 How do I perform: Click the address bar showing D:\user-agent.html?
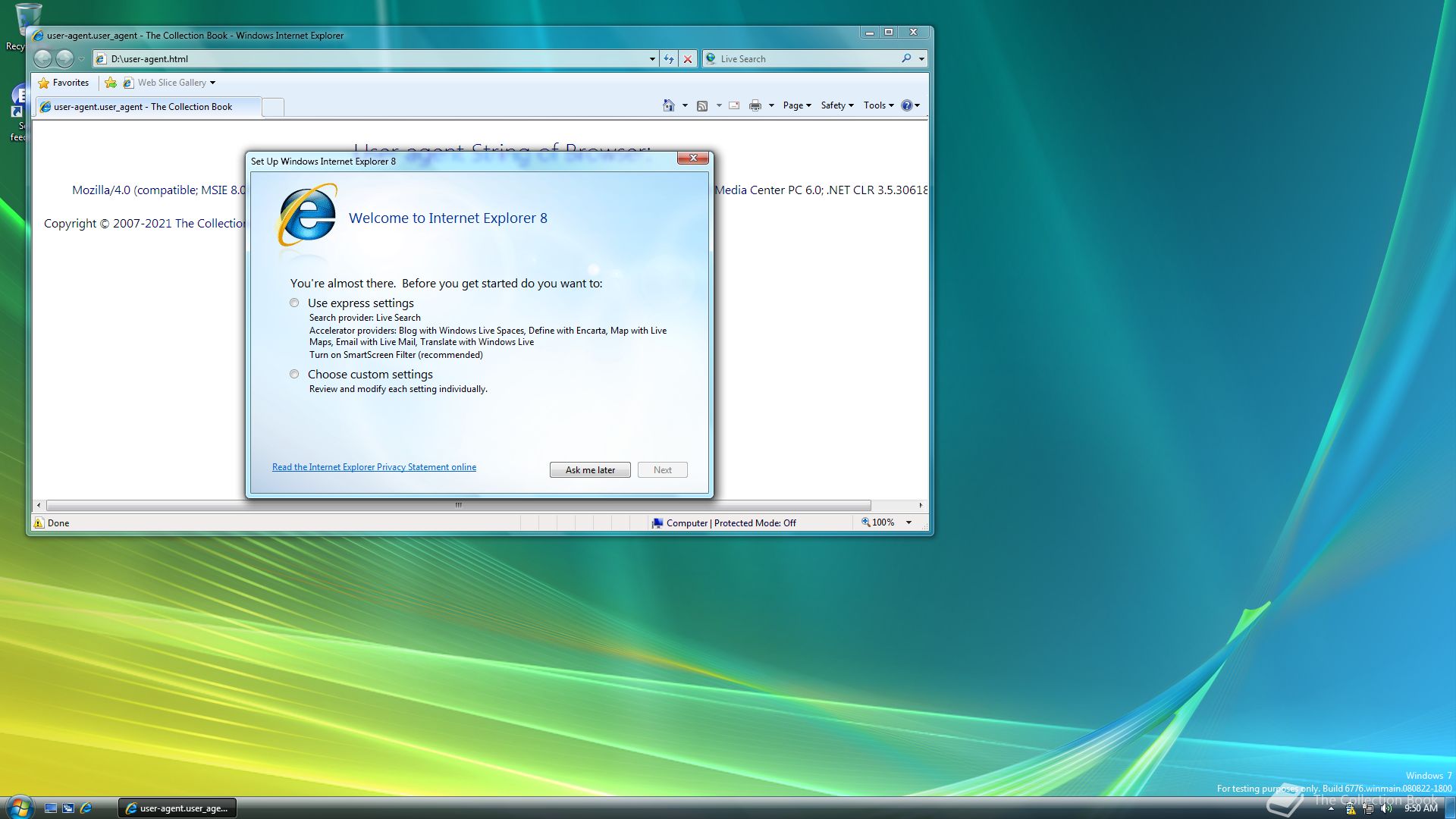pyautogui.click(x=375, y=59)
